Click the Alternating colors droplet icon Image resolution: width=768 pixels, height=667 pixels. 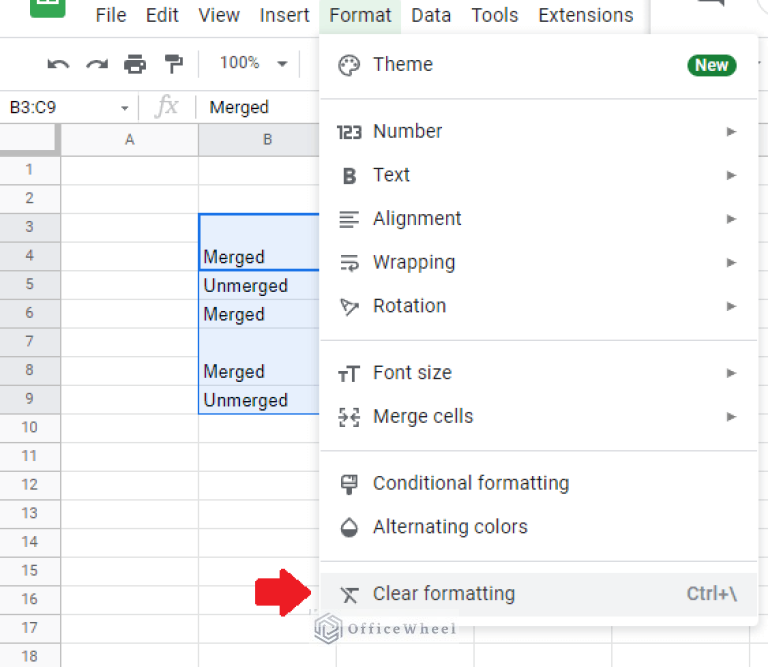click(x=349, y=528)
